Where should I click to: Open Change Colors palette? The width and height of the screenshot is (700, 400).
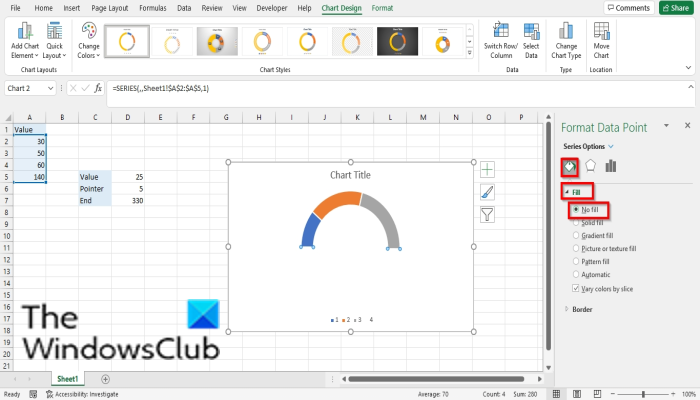click(x=89, y=41)
